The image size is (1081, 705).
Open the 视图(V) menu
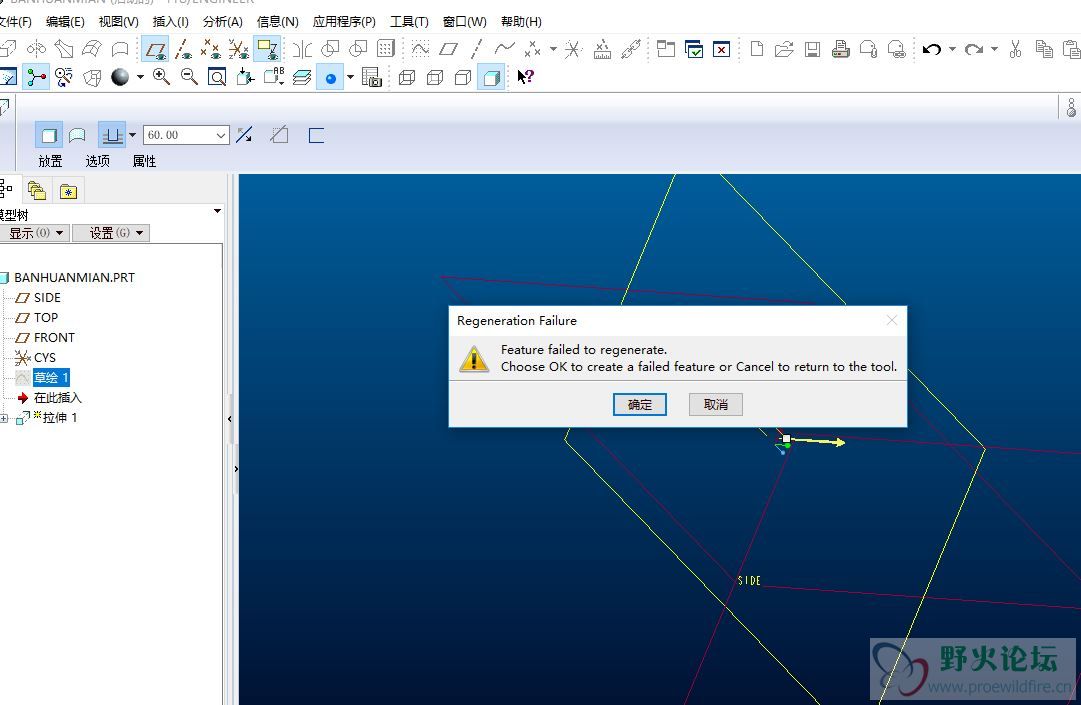click(x=119, y=21)
